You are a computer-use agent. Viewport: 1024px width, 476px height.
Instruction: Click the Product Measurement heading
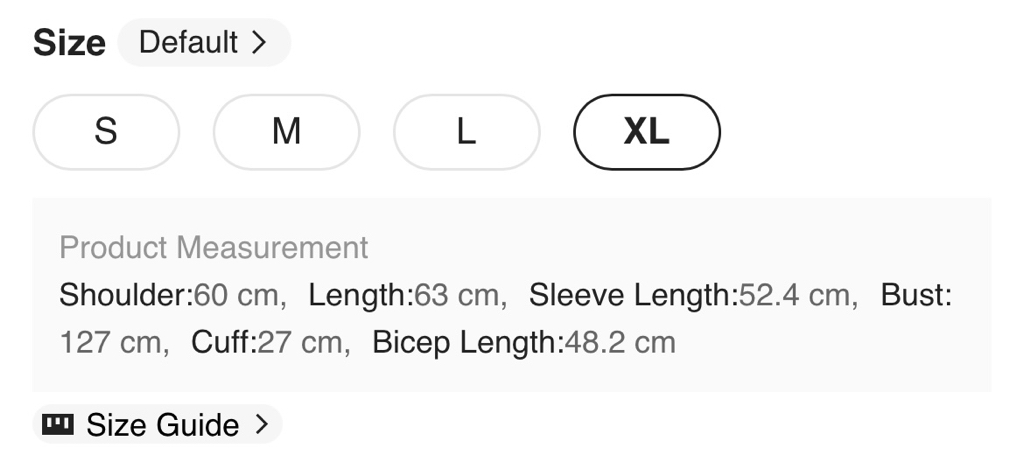coord(214,247)
